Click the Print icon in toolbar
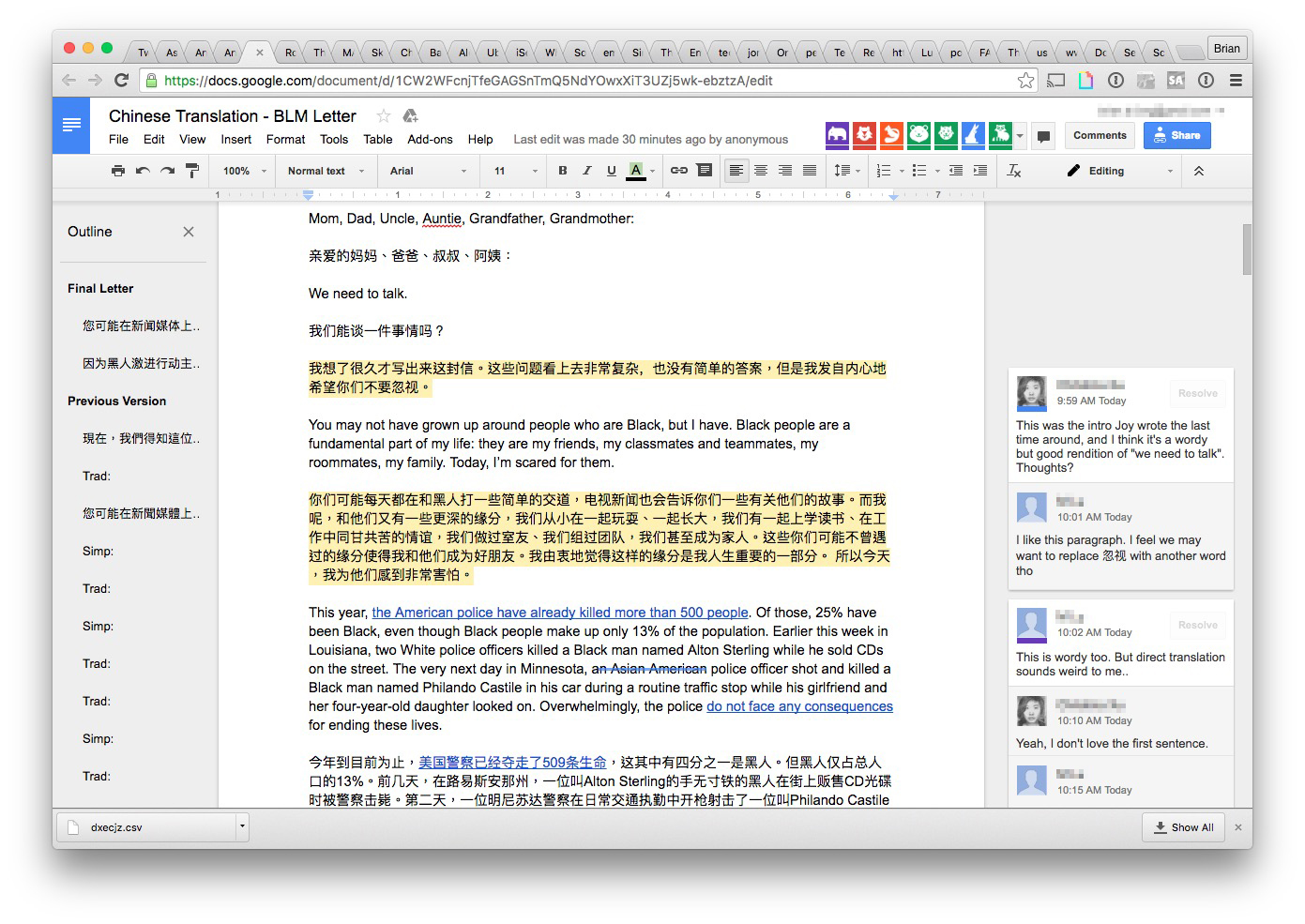The height and width of the screenshot is (924, 1305). 118,171
